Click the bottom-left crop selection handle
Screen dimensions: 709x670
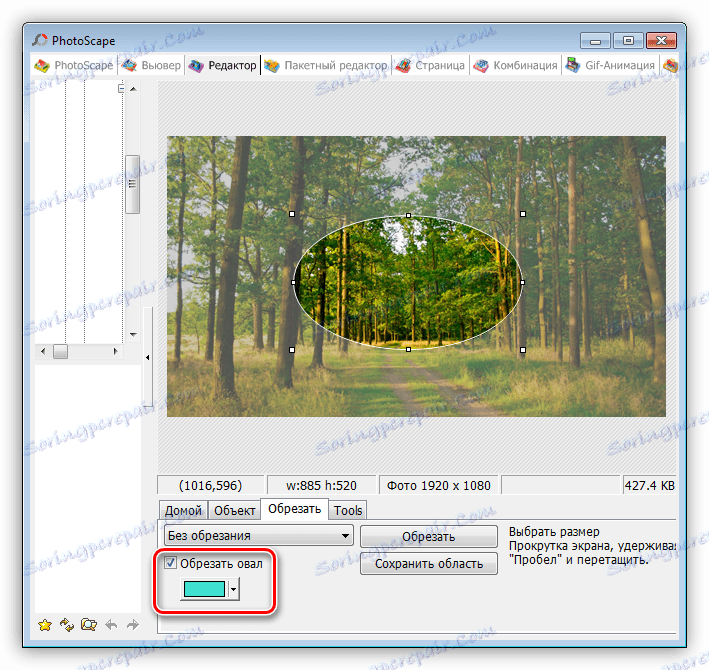[292, 350]
